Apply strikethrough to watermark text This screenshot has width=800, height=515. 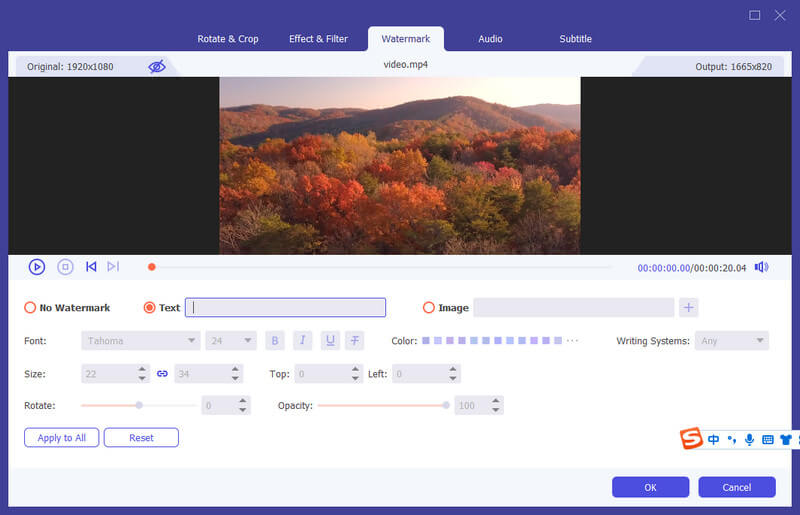[x=355, y=340]
